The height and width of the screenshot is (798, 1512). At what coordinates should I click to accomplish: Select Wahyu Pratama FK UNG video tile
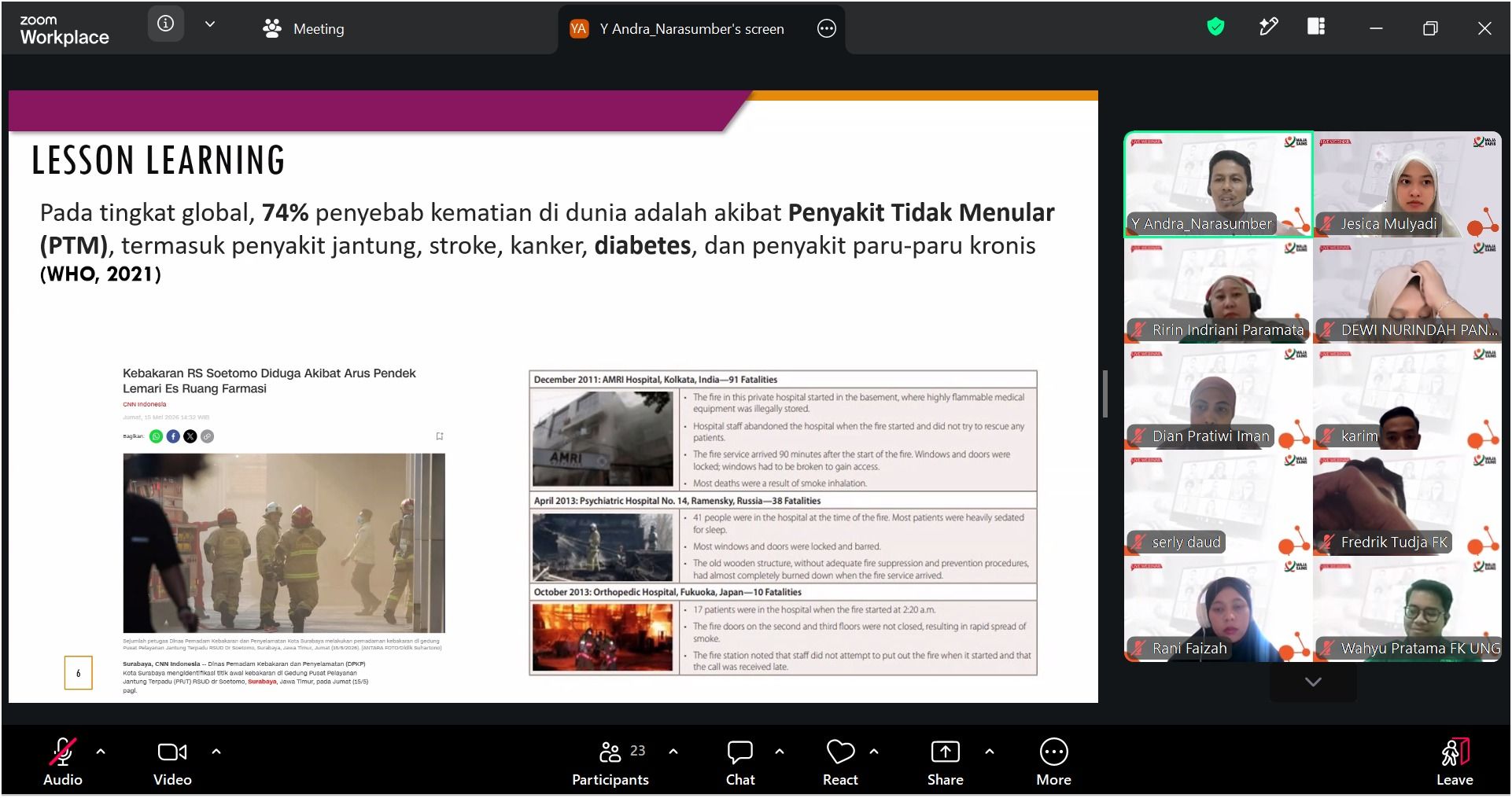click(x=1407, y=609)
